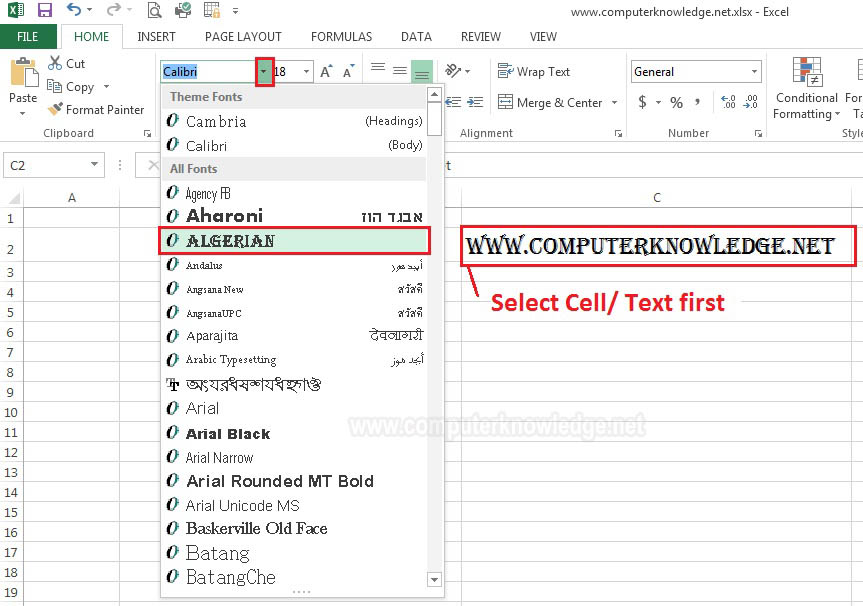Switch to the REVIEW tab

[x=480, y=37]
